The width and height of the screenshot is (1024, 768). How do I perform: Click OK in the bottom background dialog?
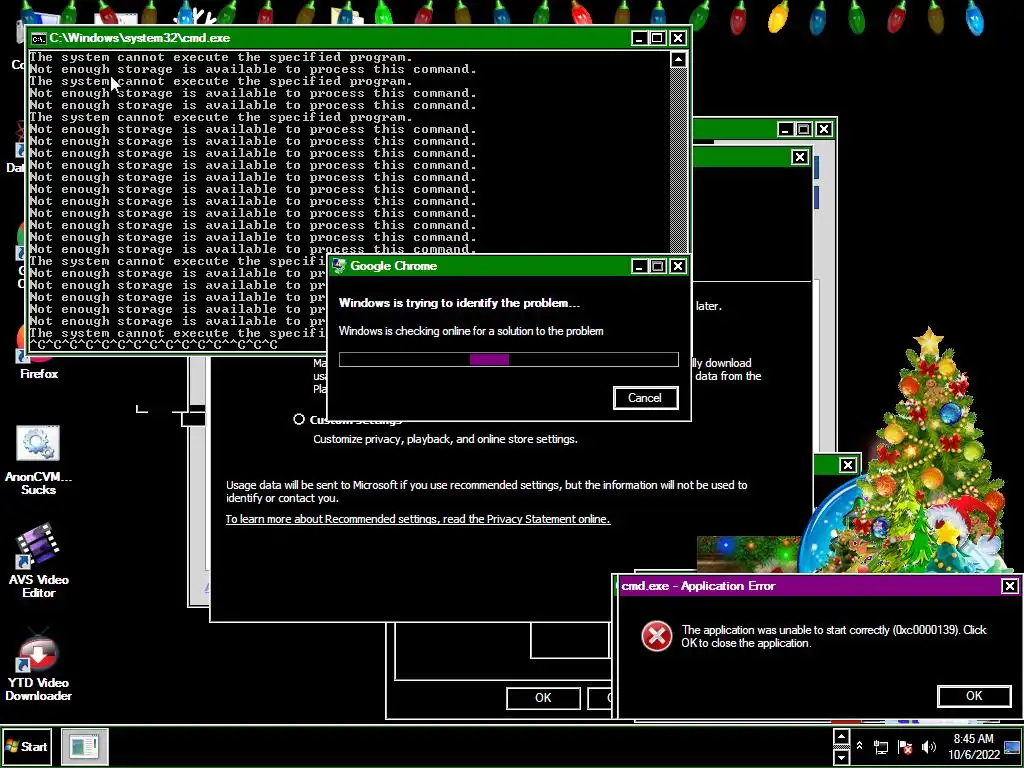[x=543, y=698]
